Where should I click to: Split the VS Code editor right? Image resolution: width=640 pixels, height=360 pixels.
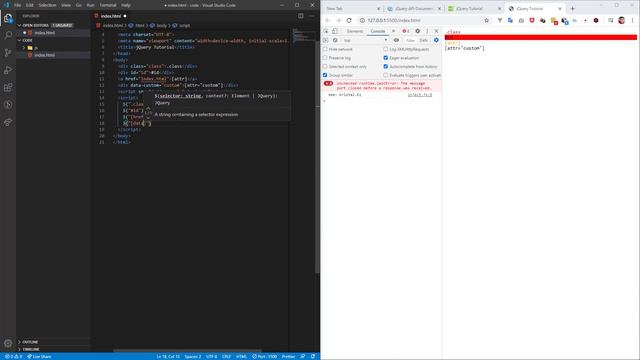click(301, 16)
